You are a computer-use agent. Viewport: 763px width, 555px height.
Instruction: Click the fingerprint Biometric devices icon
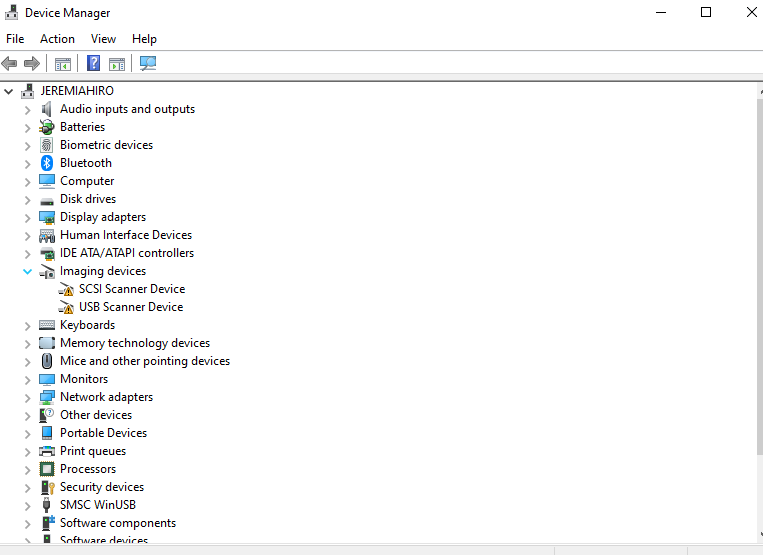coord(47,145)
